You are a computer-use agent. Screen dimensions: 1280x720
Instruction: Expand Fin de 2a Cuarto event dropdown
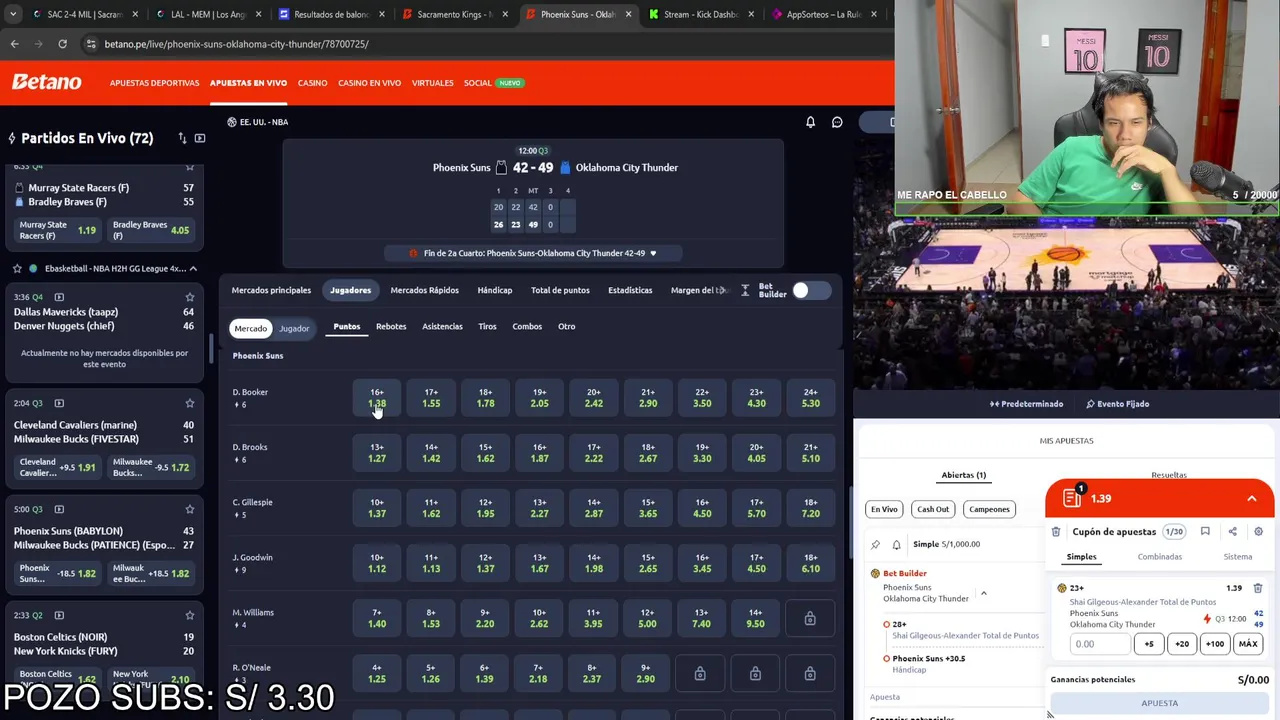[653, 253]
